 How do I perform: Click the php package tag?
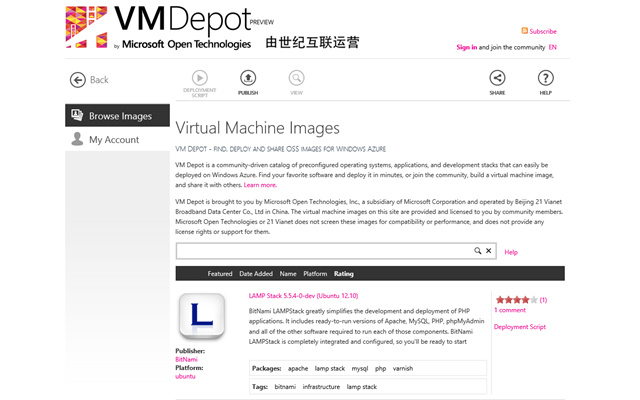click(380, 369)
